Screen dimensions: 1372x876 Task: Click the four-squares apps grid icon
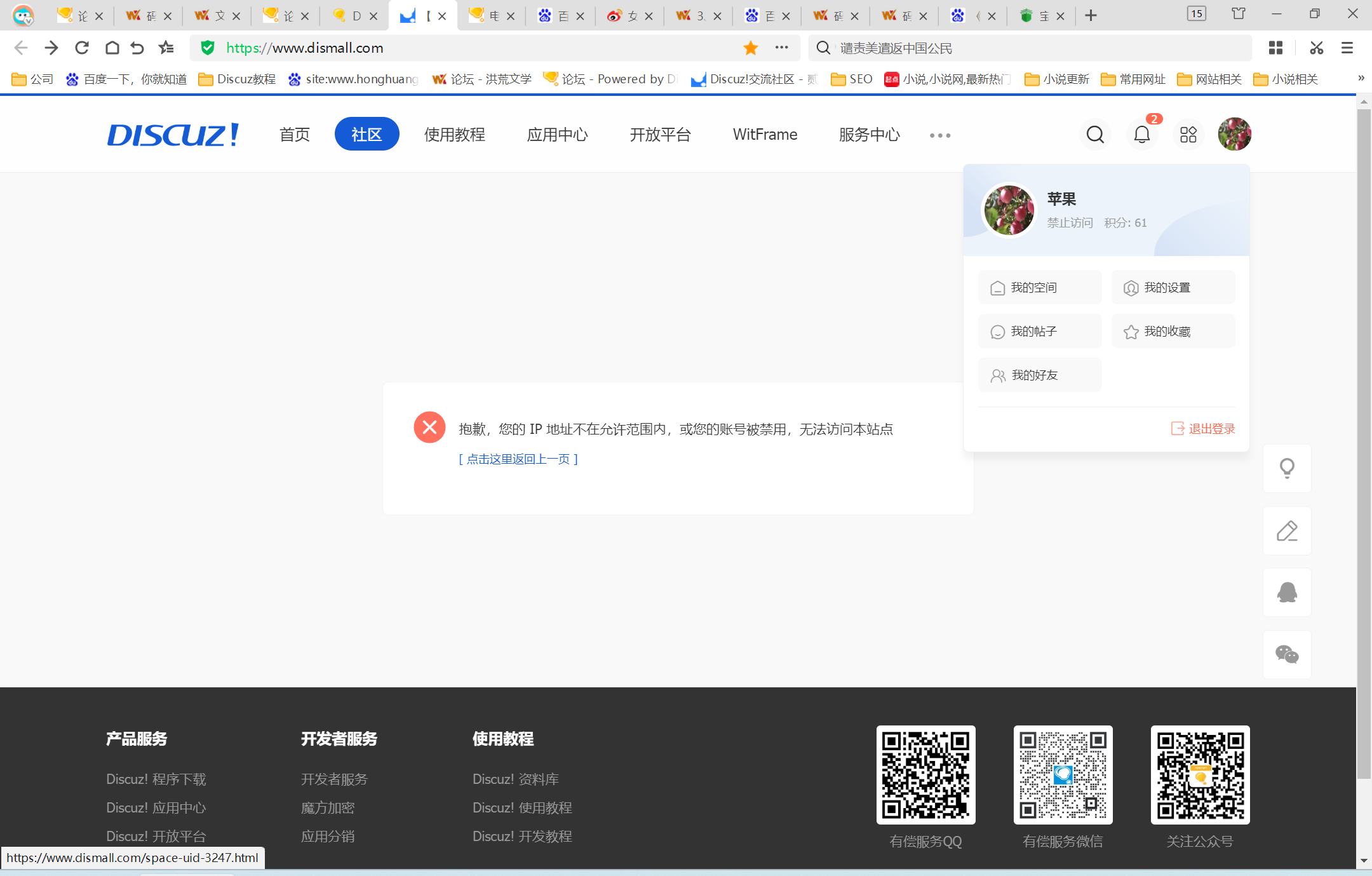tap(1188, 135)
